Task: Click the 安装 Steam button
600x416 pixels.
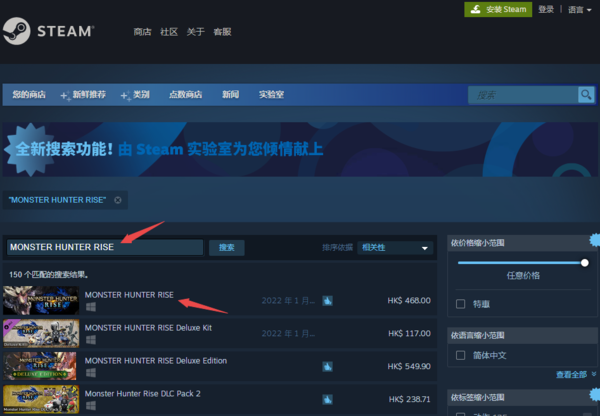Action: 498,9
